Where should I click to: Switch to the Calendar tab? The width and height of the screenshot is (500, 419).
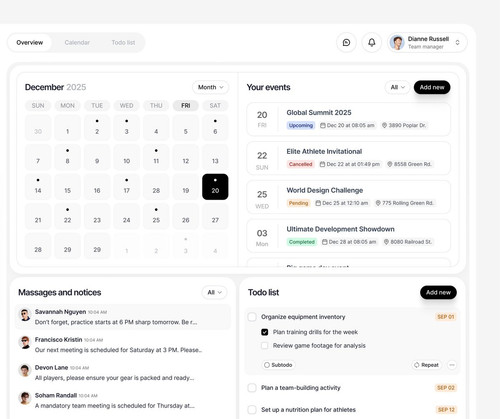pyautogui.click(x=77, y=43)
